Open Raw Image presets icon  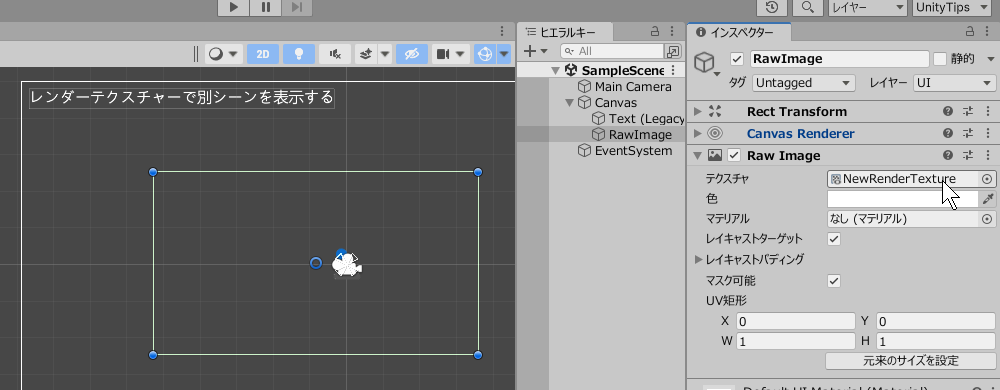click(x=968, y=155)
